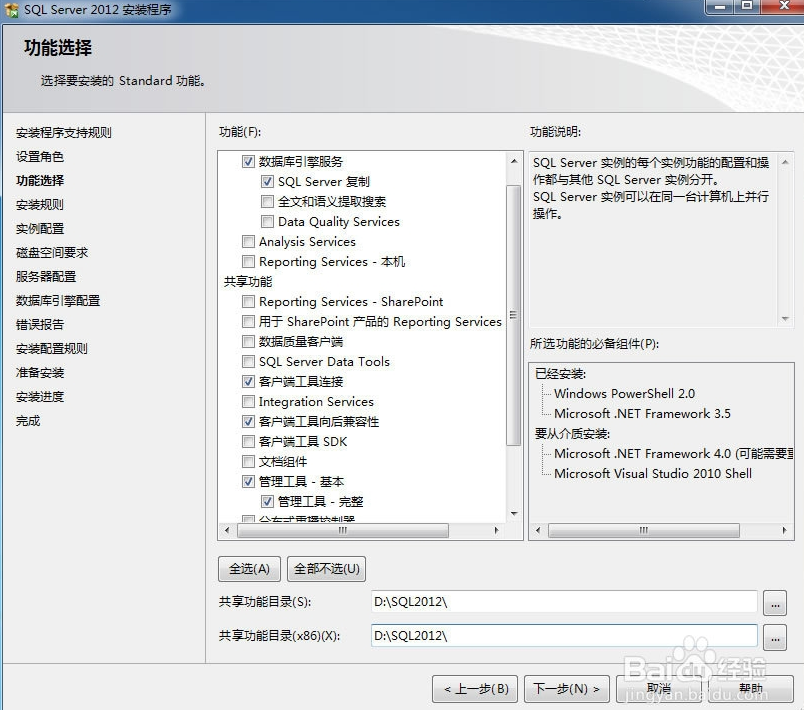Check the 文档组件 feature
The width and height of the screenshot is (804, 710).
(248, 461)
